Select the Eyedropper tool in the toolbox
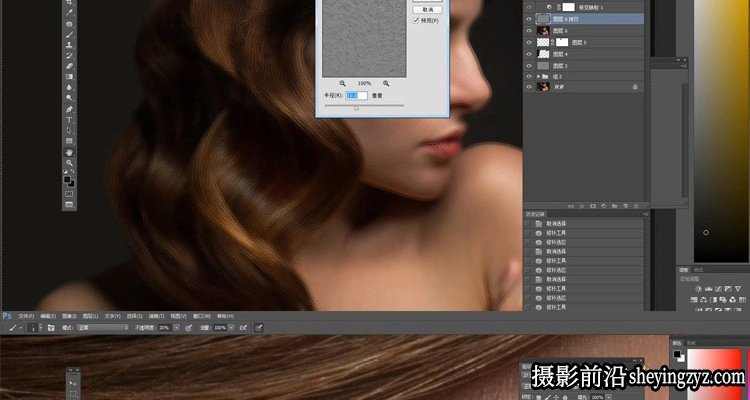This screenshot has height=400, width=750. point(69,12)
